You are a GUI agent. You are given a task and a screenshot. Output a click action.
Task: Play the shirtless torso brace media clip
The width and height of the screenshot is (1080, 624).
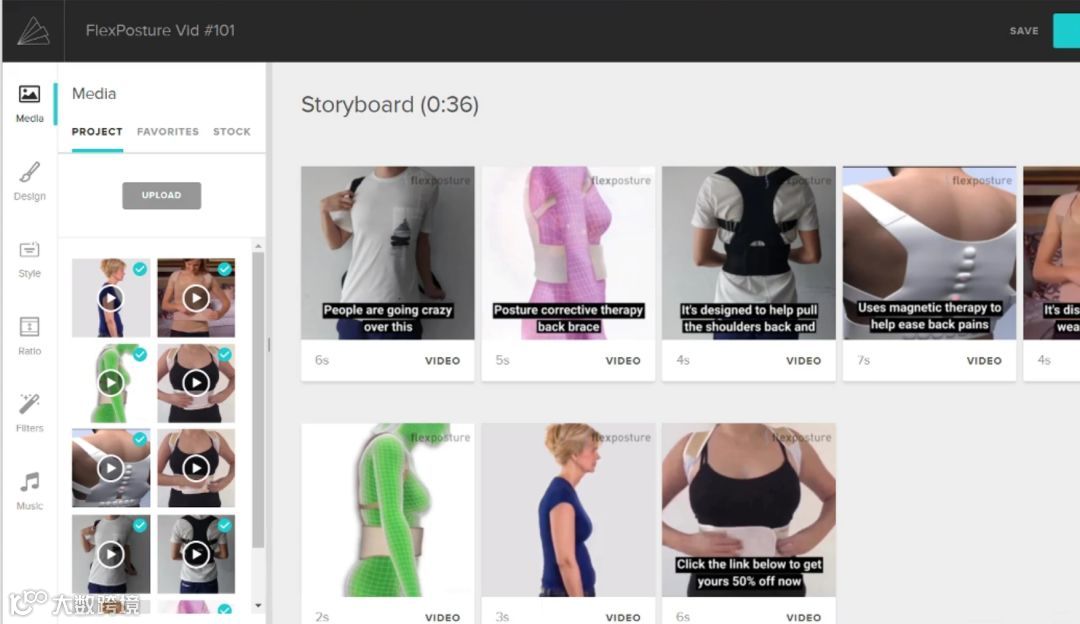(x=196, y=298)
